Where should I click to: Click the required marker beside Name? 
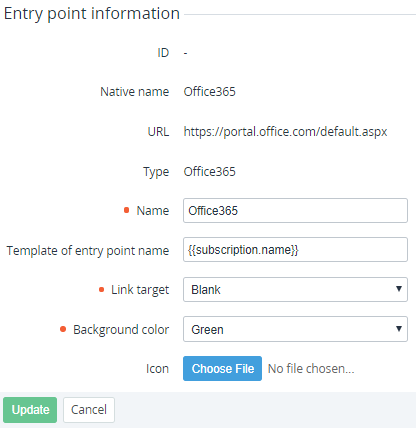click(126, 210)
